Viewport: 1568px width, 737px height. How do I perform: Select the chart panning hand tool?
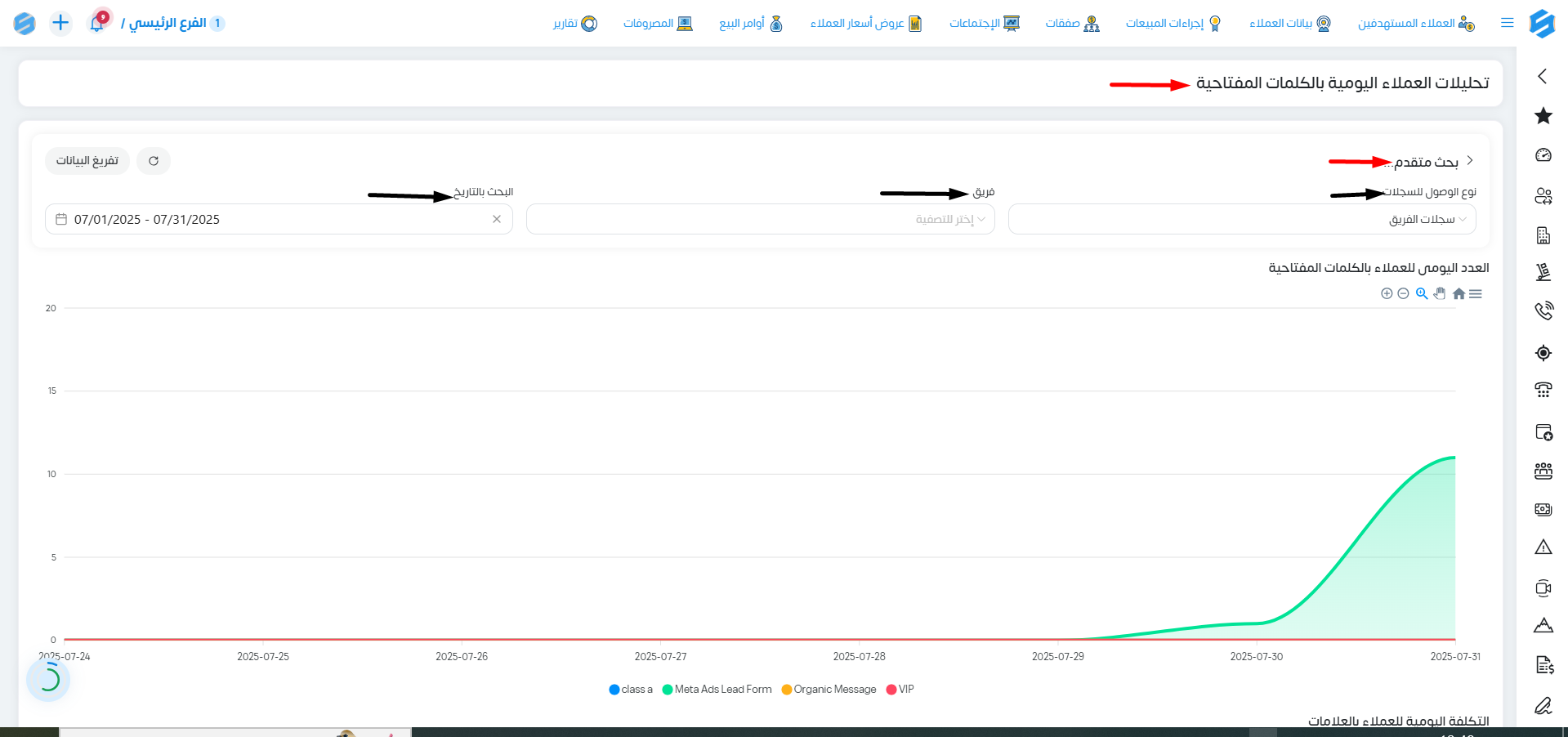[1440, 293]
